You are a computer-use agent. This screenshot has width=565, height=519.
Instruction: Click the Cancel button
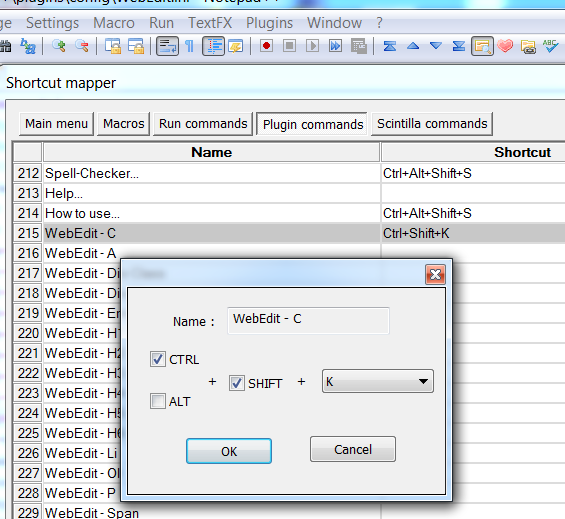coord(353,449)
